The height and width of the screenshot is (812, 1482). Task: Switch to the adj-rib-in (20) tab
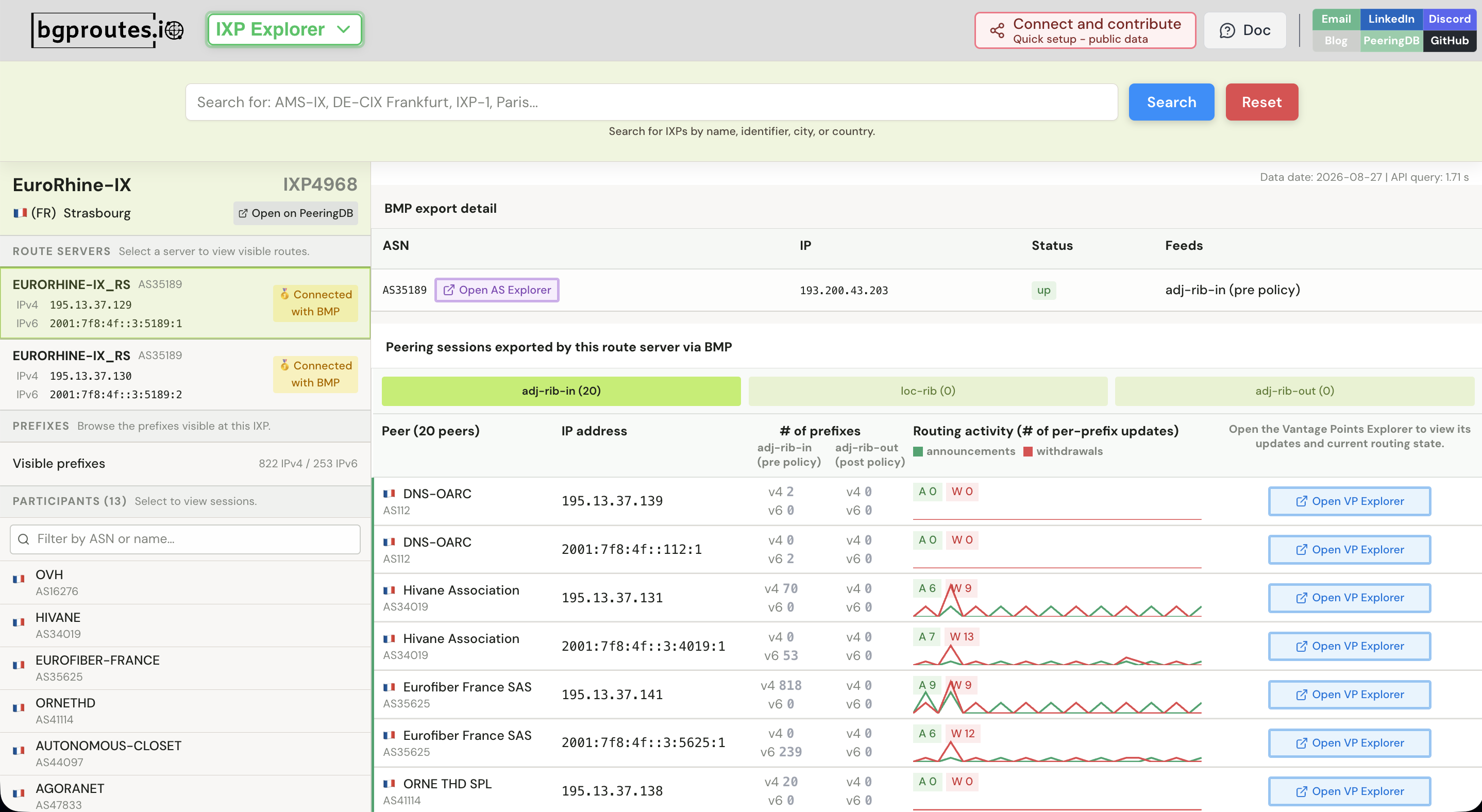561,391
